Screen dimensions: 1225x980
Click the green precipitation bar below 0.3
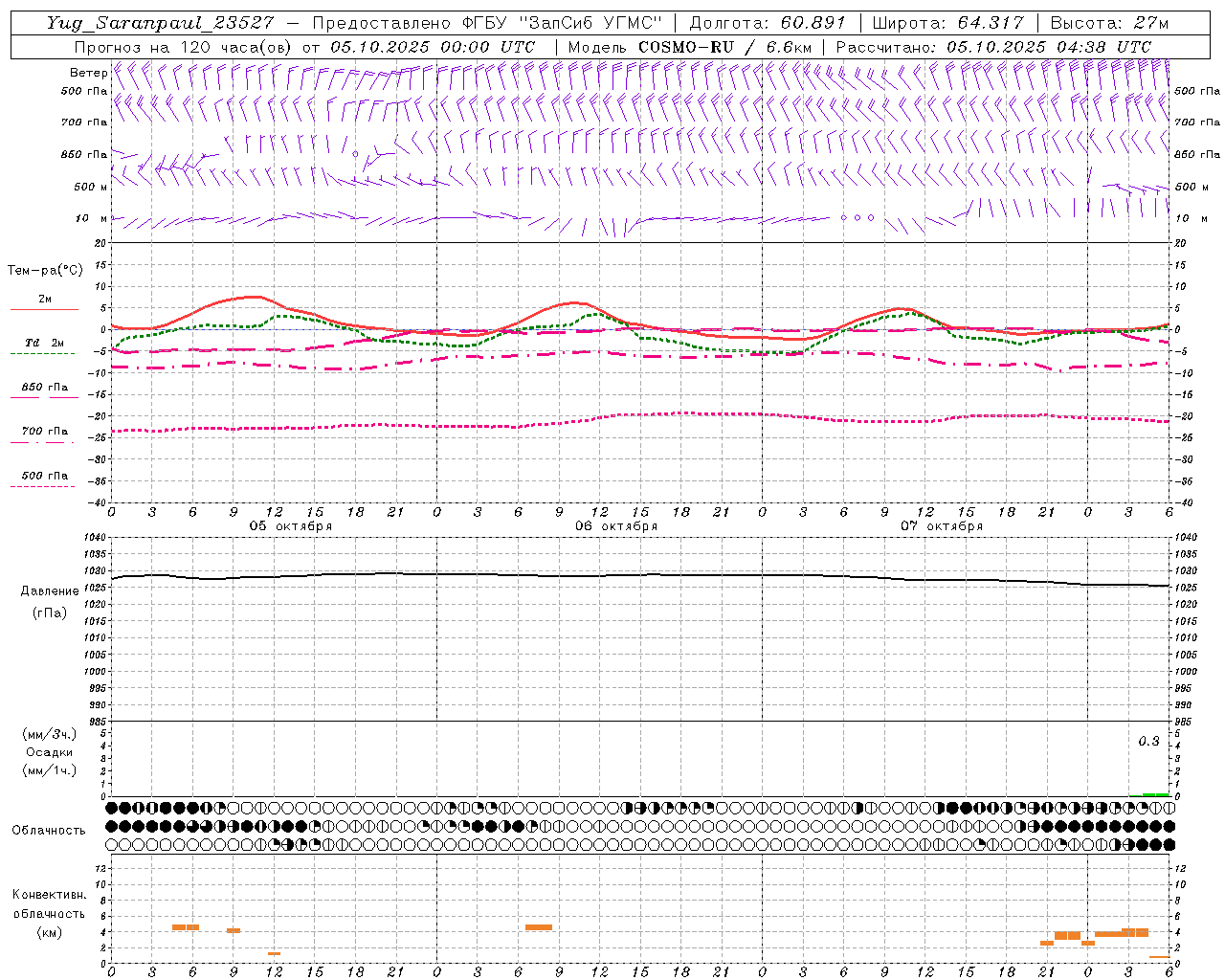tap(1155, 794)
